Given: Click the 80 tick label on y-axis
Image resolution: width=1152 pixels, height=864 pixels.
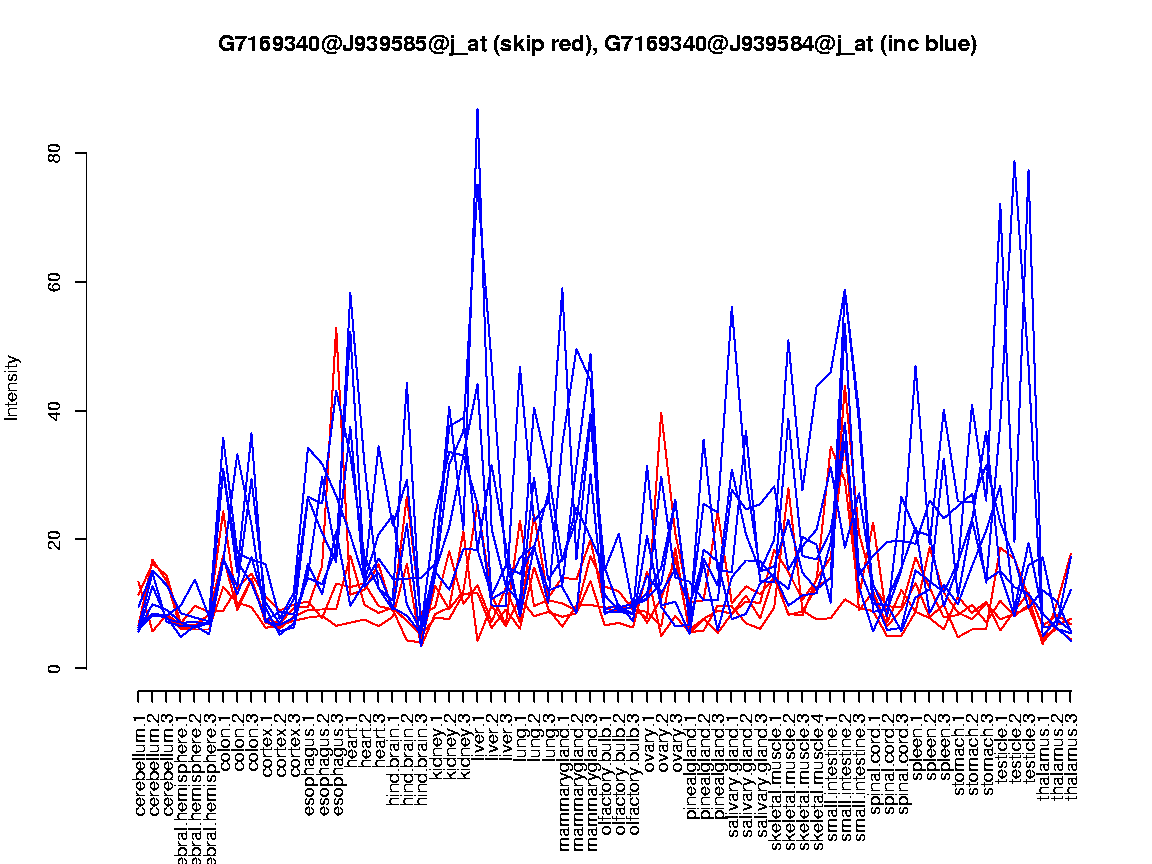Looking at the screenshot, I should pos(57,153).
